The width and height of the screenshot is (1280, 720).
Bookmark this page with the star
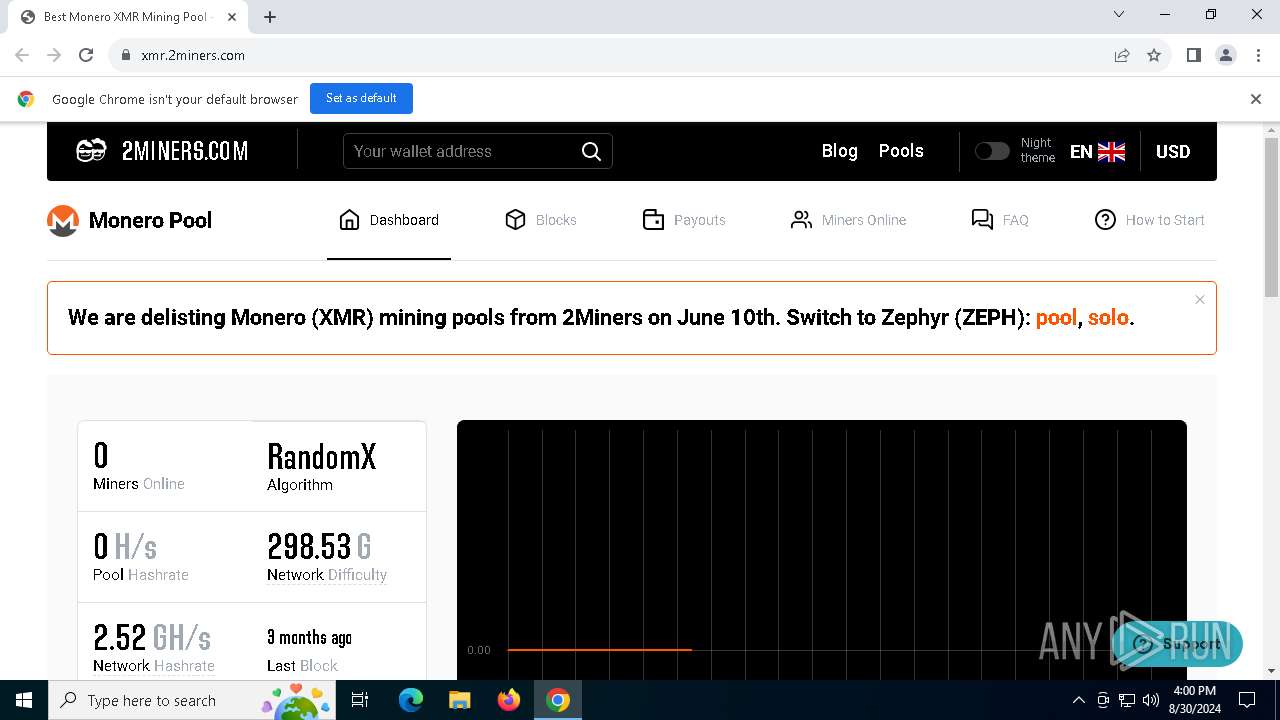tap(1154, 55)
